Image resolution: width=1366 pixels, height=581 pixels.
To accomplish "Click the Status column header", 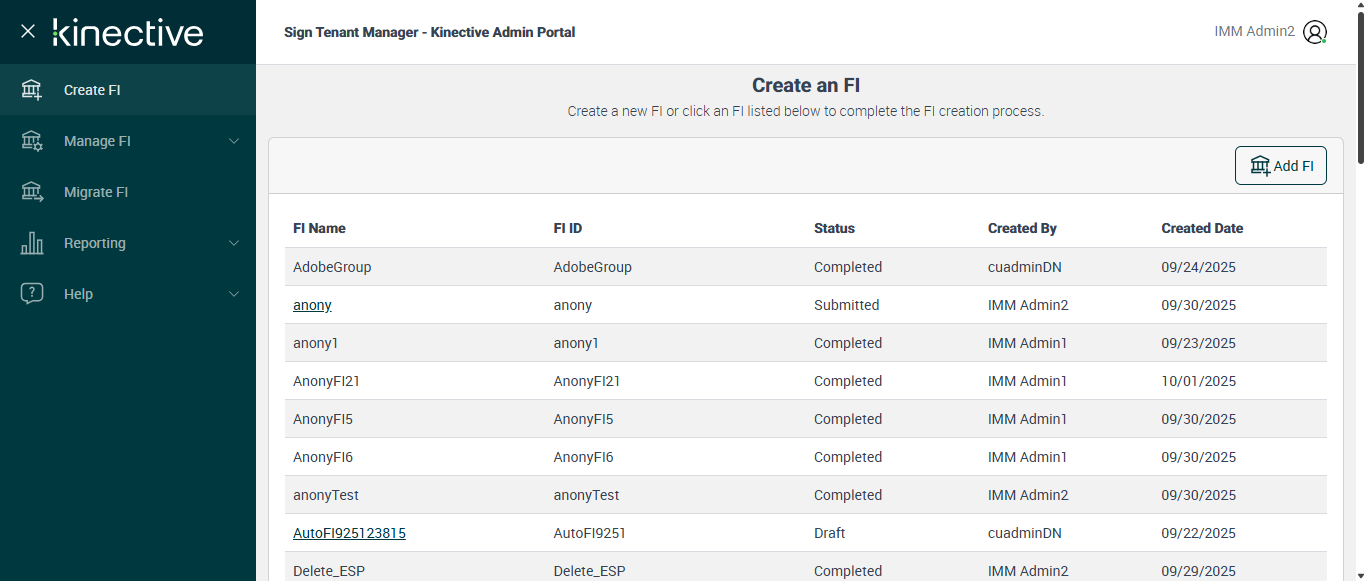I will [x=834, y=228].
